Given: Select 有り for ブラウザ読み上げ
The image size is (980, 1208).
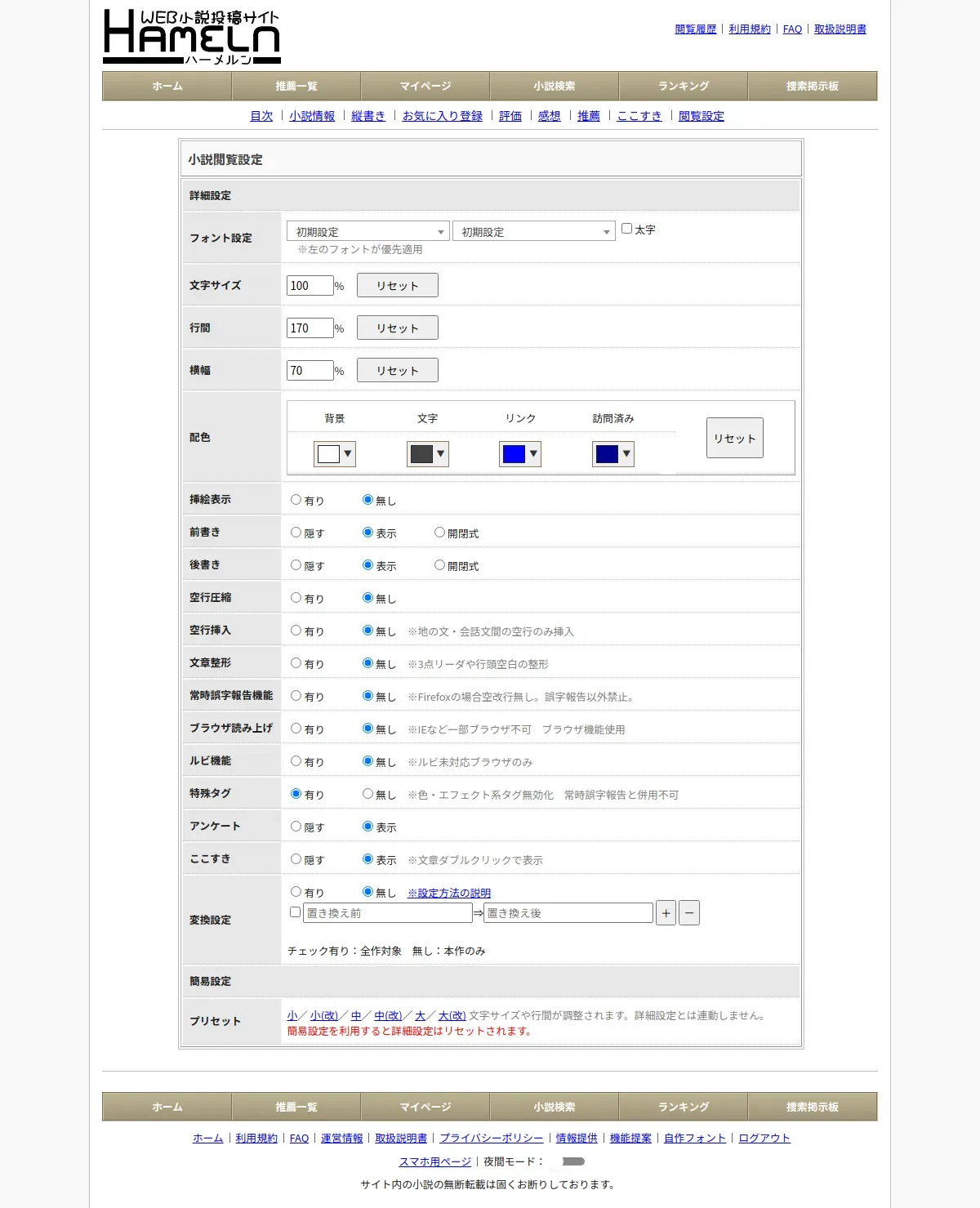Looking at the screenshot, I should tap(296, 729).
